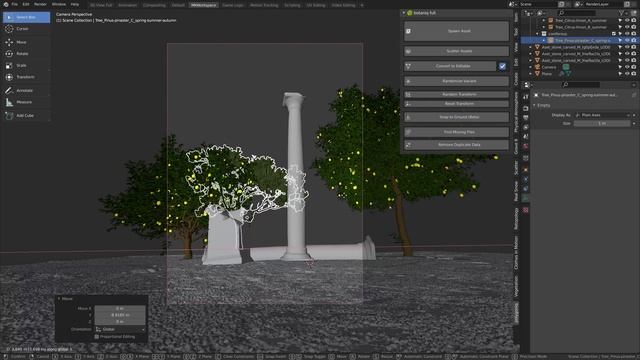Click the Find Missing Files button
This screenshot has height=360, width=640.
[456, 132]
